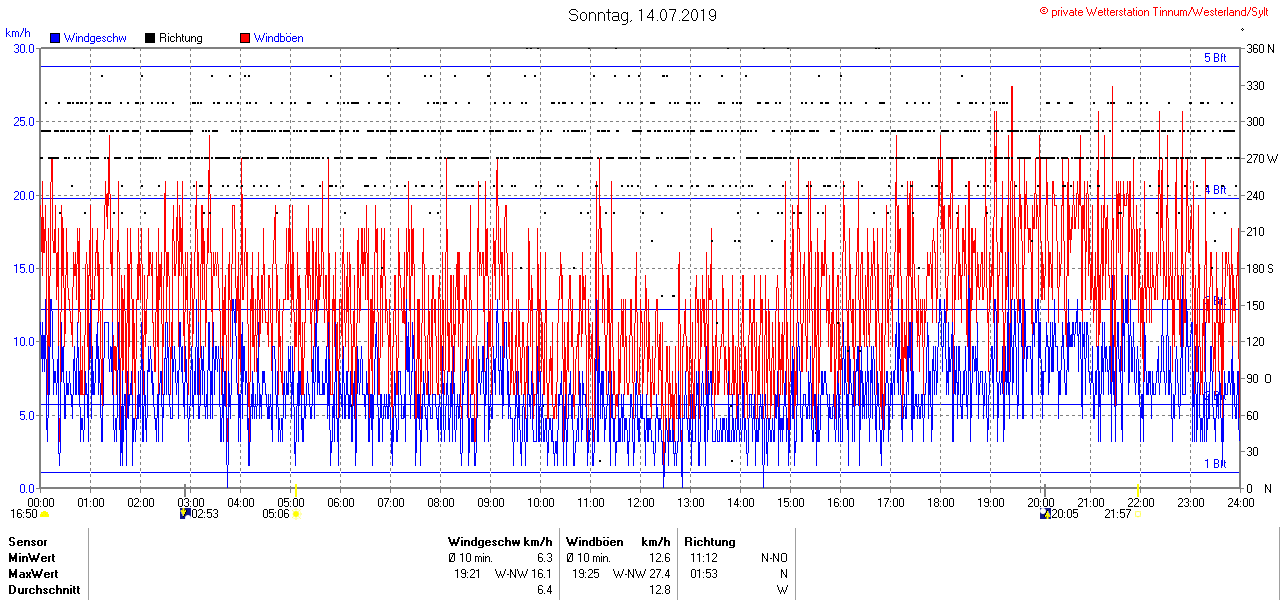Screen dimensions: 1280x600
Task: Click the 'km/h' axis unit label
Action: tap(17, 33)
